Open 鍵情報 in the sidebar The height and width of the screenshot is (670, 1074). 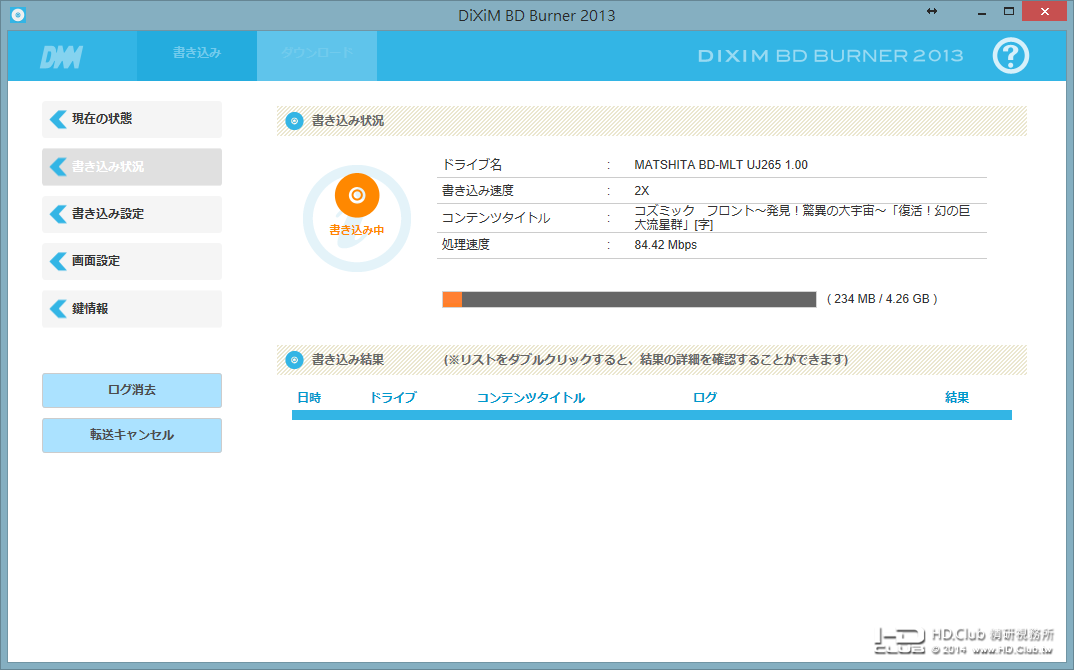tap(132, 308)
